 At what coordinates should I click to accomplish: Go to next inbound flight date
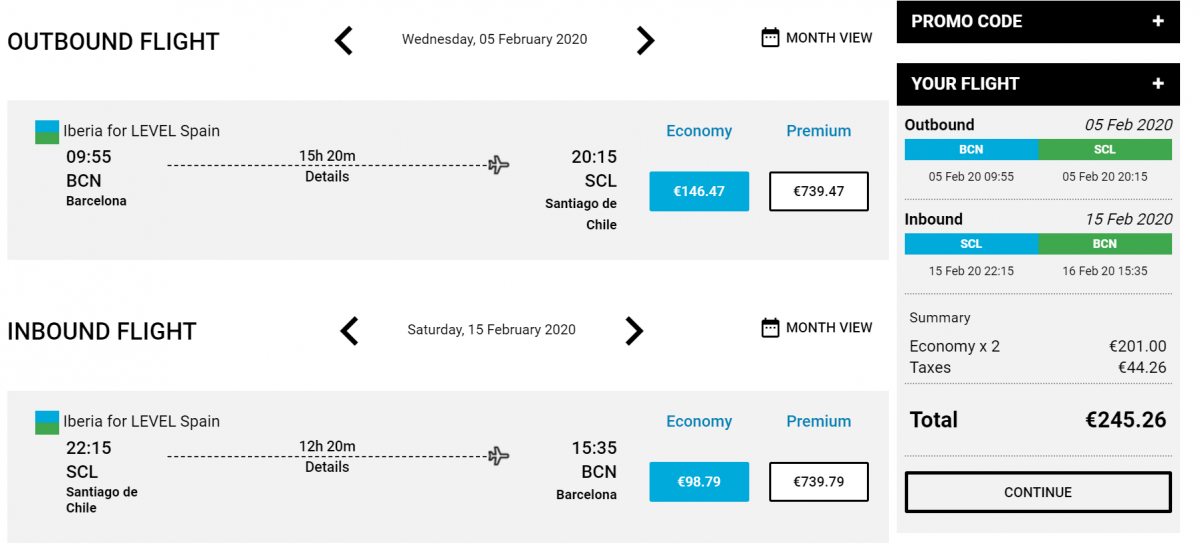click(634, 331)
